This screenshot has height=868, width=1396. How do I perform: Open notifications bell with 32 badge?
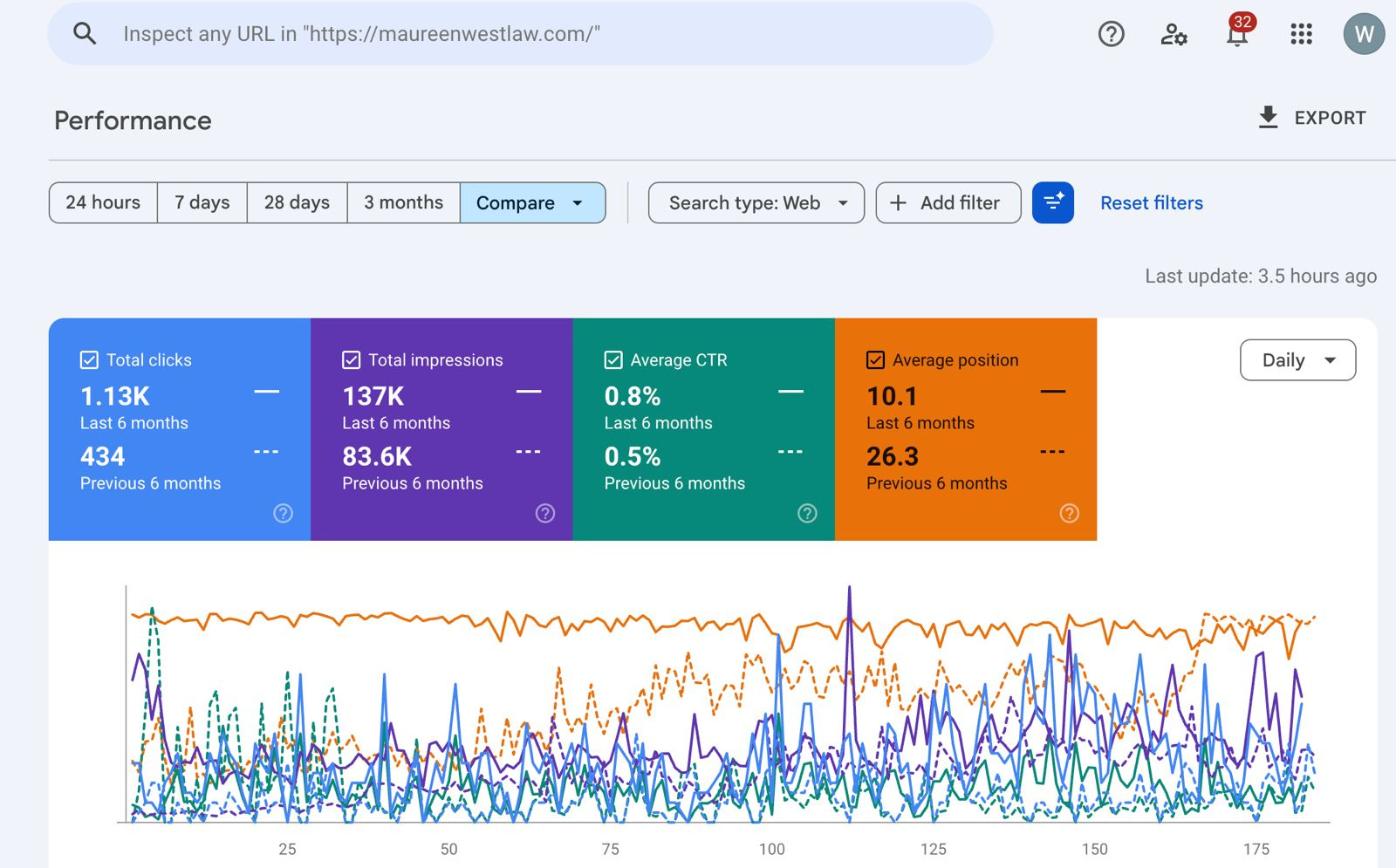click(1237, 34)
